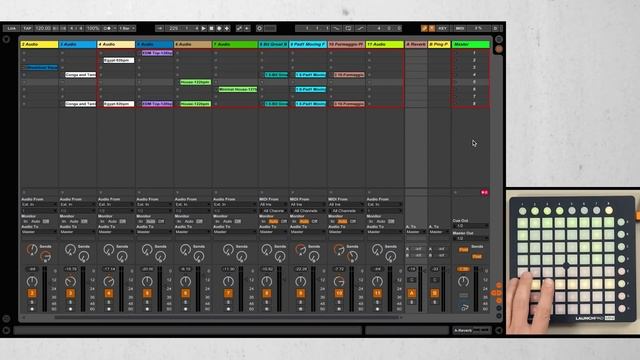The width and height of the screenshot is (640, 360).
Task: Set track 2 Monitor to Auto
Action: (36, 221)
